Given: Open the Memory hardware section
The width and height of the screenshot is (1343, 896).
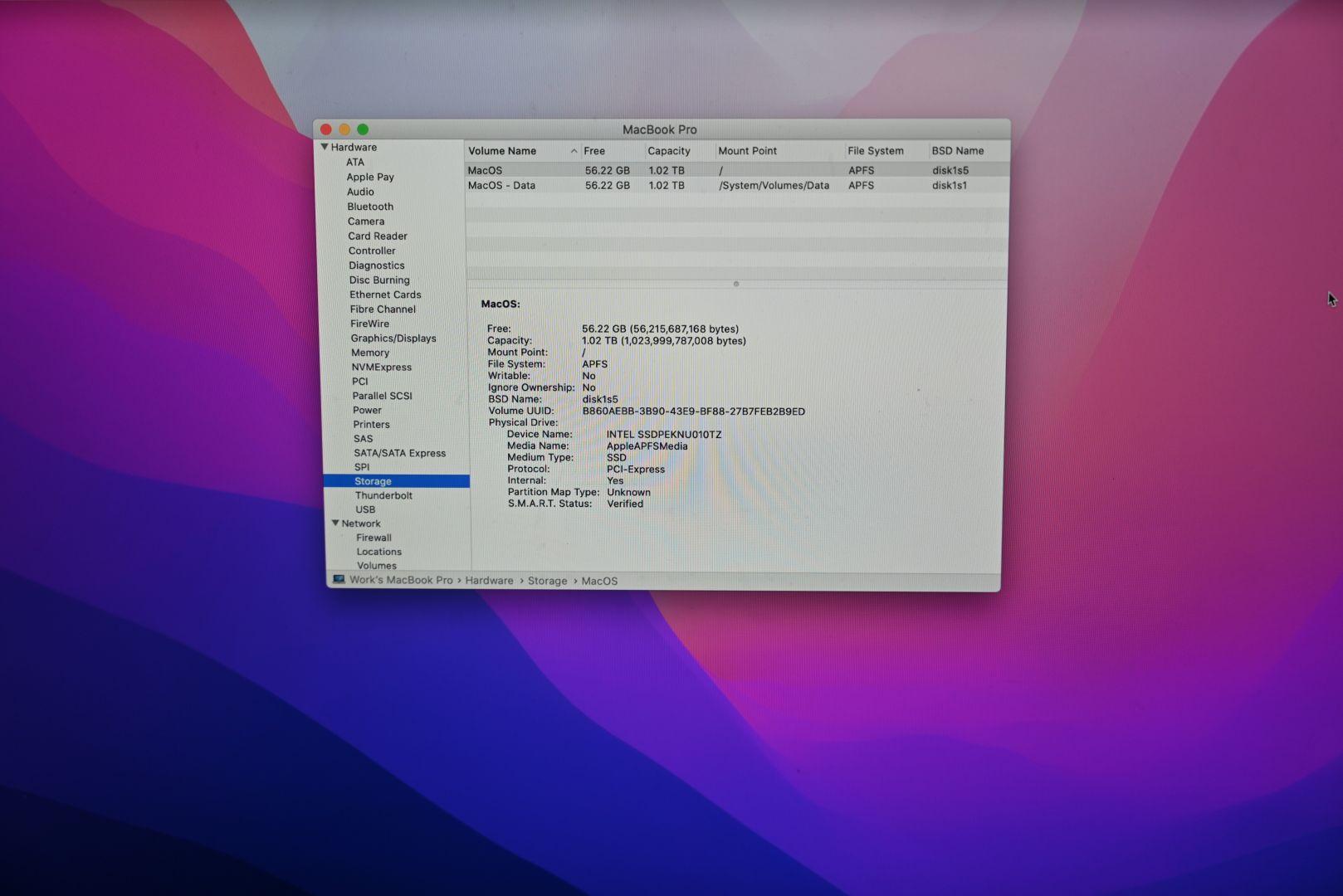Looking at the screenshot, I should click(369, 353).
